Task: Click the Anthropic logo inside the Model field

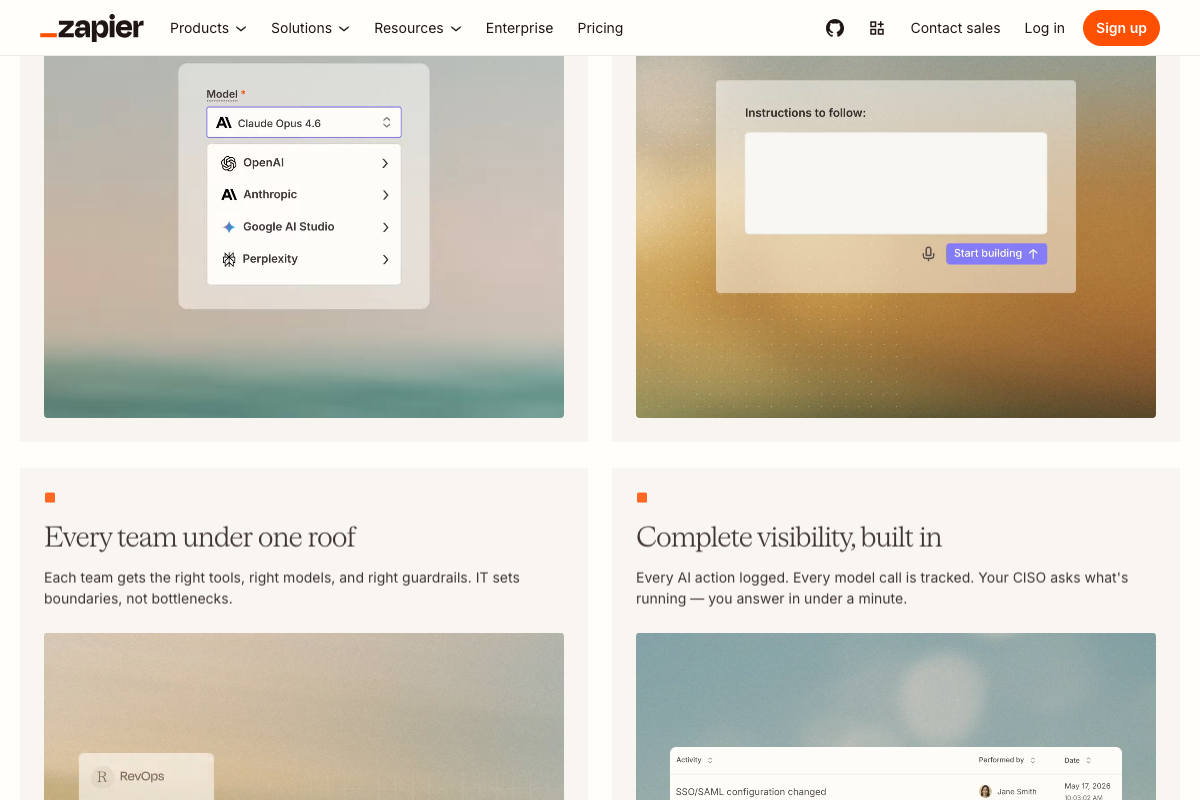Action: pos(224,123)
